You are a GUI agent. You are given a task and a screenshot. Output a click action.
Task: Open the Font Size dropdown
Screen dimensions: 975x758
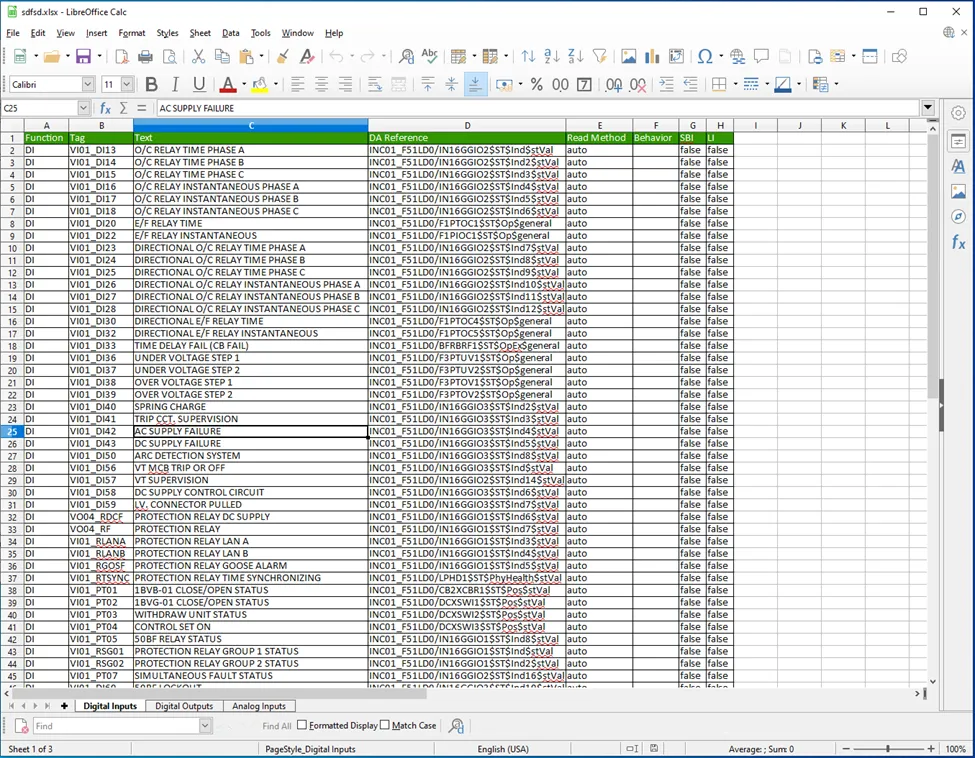[x=127, y=84]
